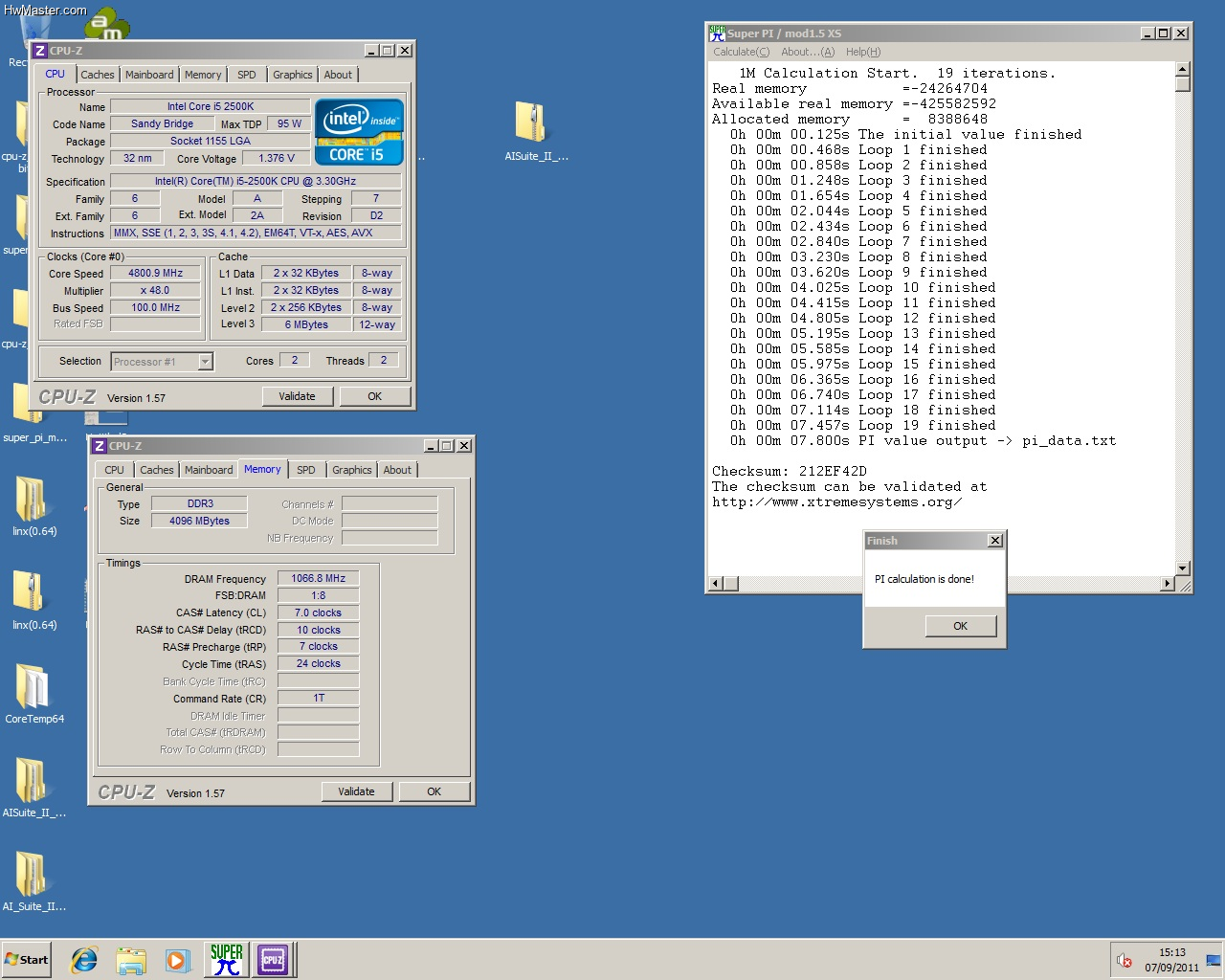1225x980 pixels.
Task: Open the Help menu in Super PI
Action: 862,52
